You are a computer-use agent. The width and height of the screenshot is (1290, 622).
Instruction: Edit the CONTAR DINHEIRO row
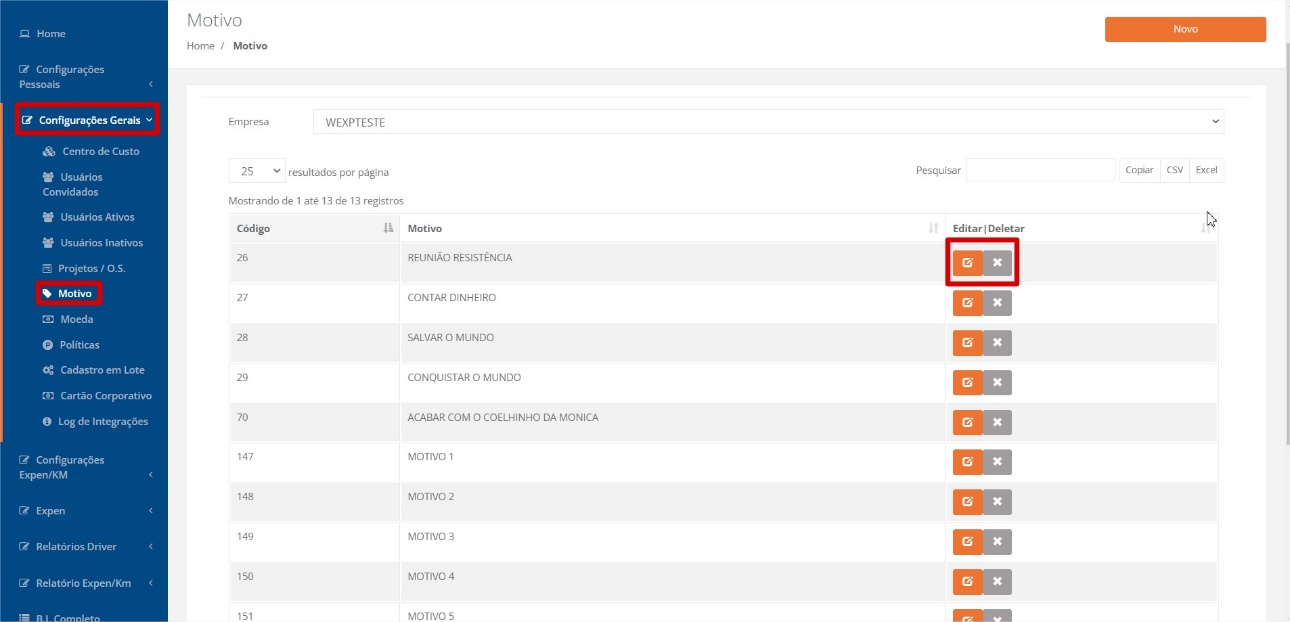tap(967, 303)
